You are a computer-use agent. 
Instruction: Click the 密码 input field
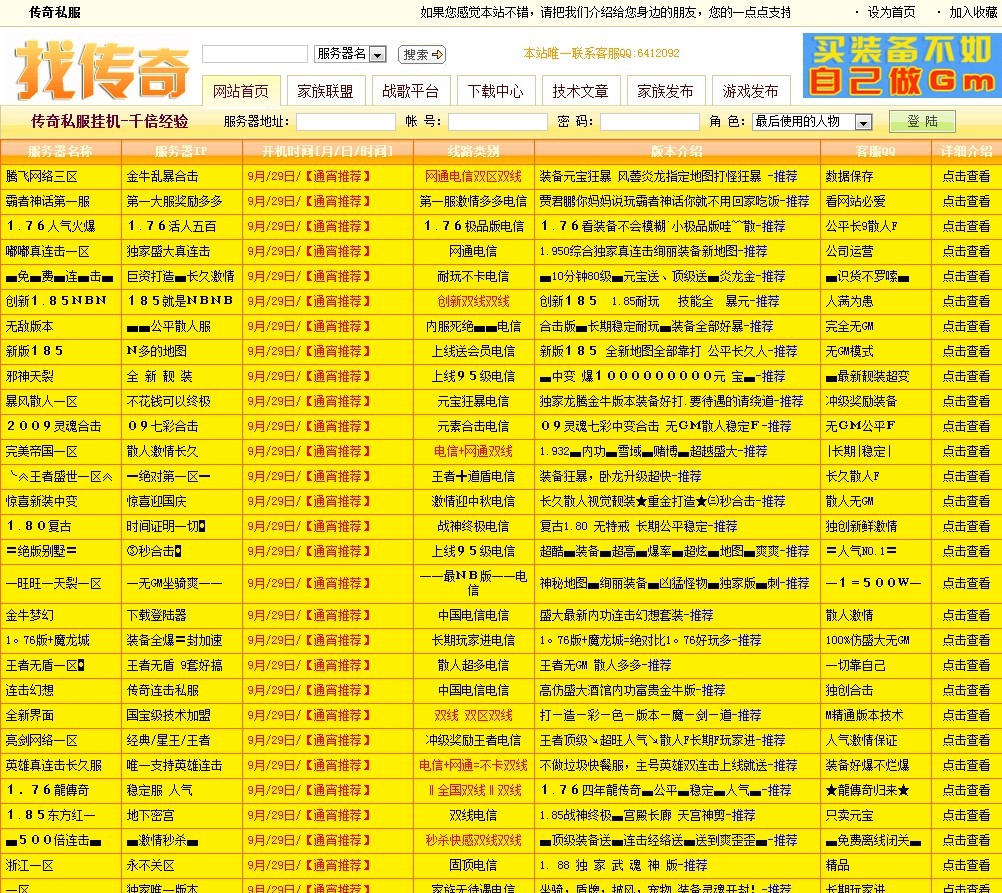pyautogui.click(x=649, y=121)
